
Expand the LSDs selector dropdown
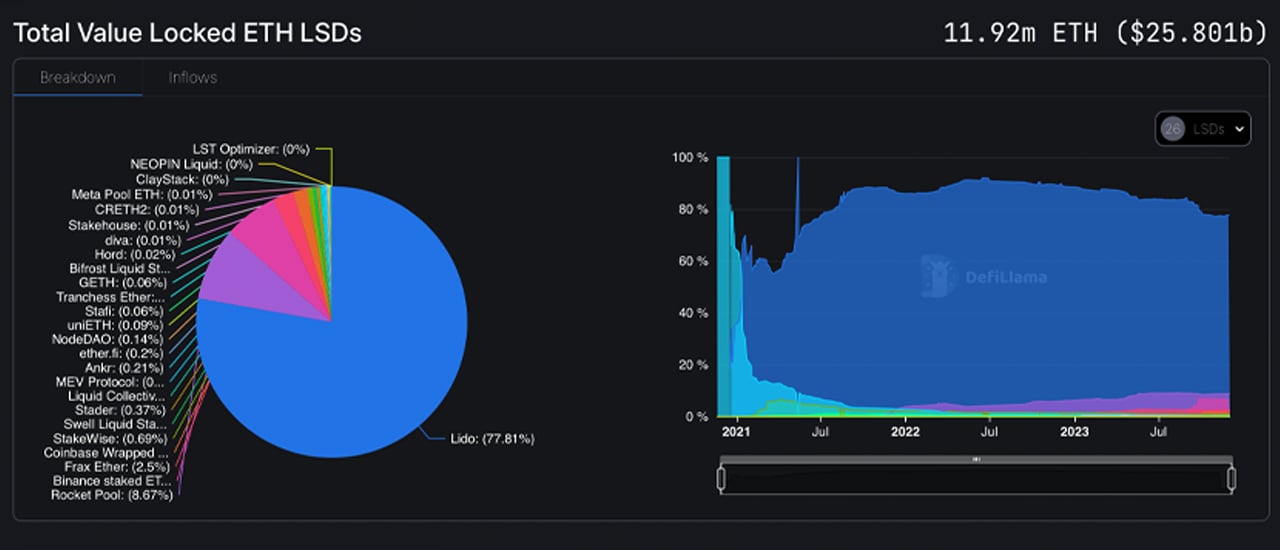1203,129
